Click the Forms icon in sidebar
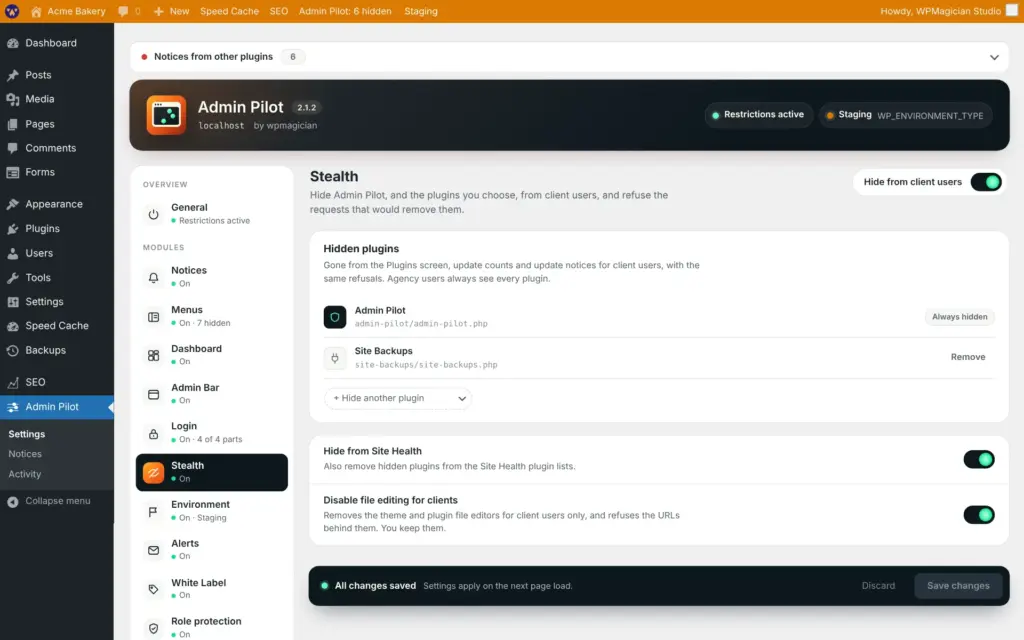 coord(13,172)
